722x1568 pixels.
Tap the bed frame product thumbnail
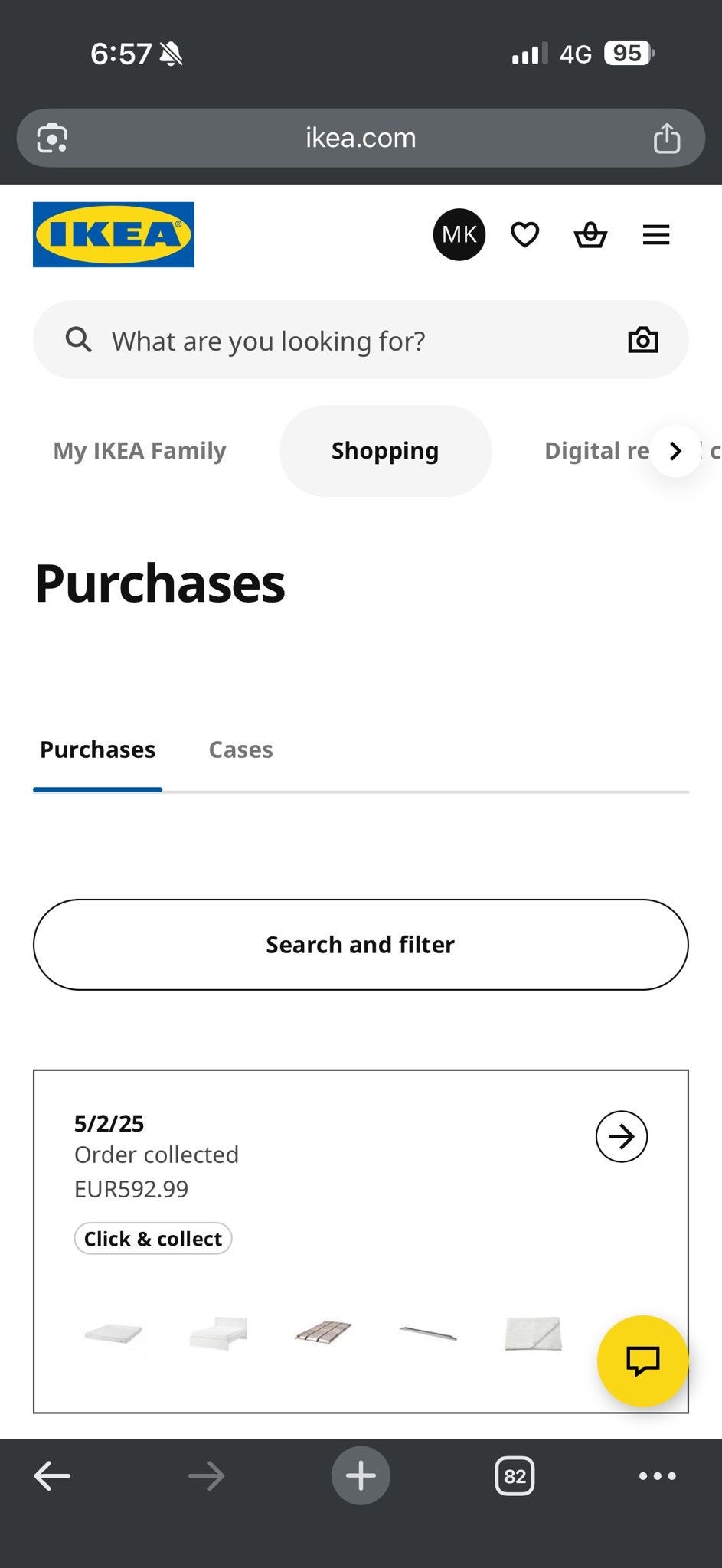(218, 1333)
